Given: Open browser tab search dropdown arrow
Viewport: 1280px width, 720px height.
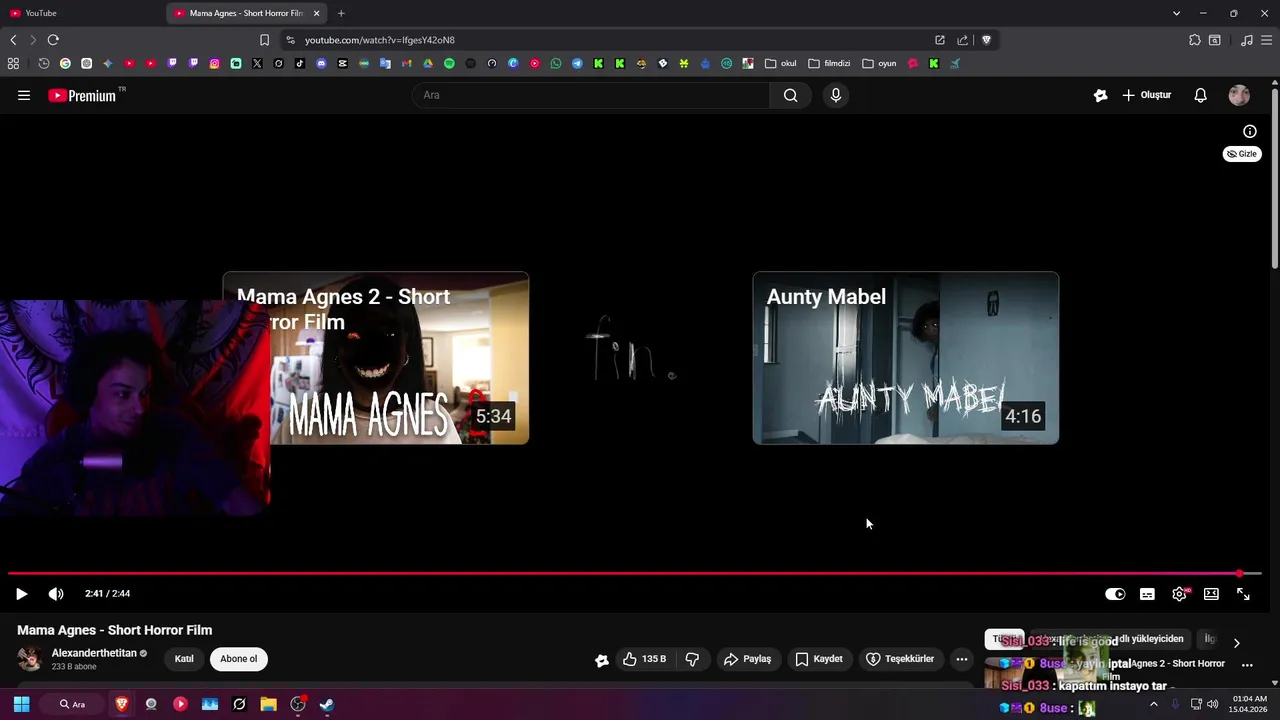Looking at the screenshot, I should pyautogui.click(x=1176, y=13).
